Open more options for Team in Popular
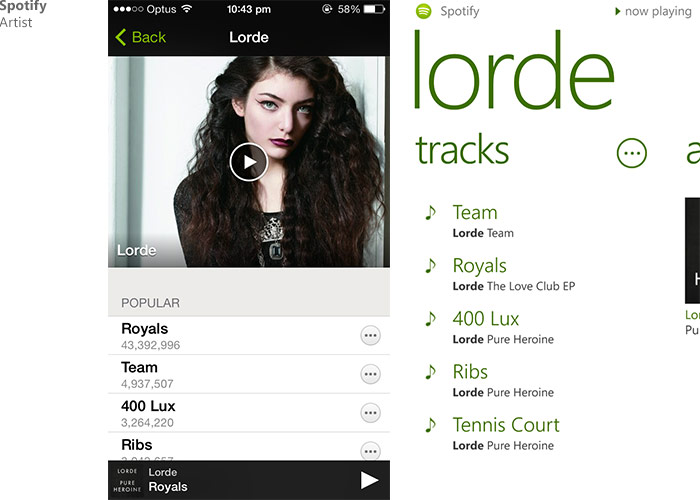The height and width of the screenshot is (500, 700). point(370,374)
